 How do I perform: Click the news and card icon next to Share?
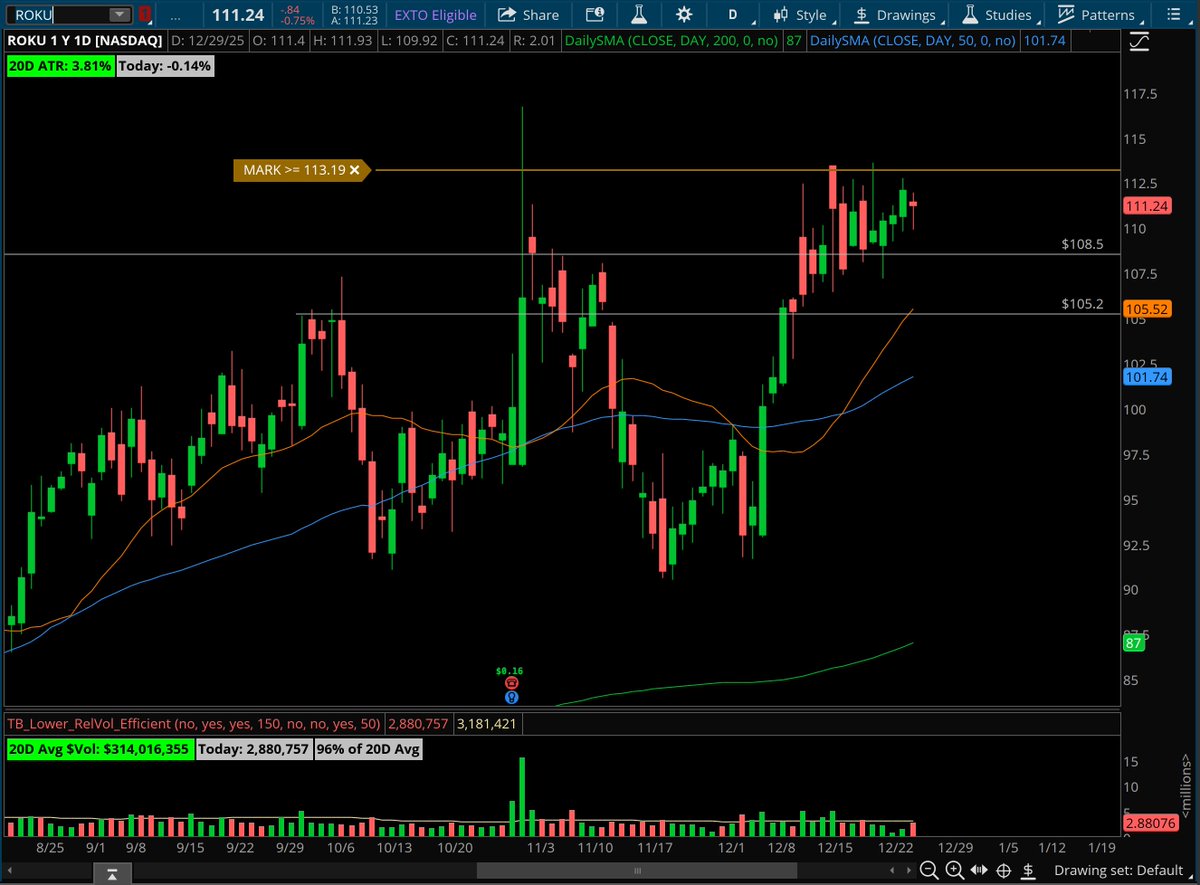coord(595,15)
